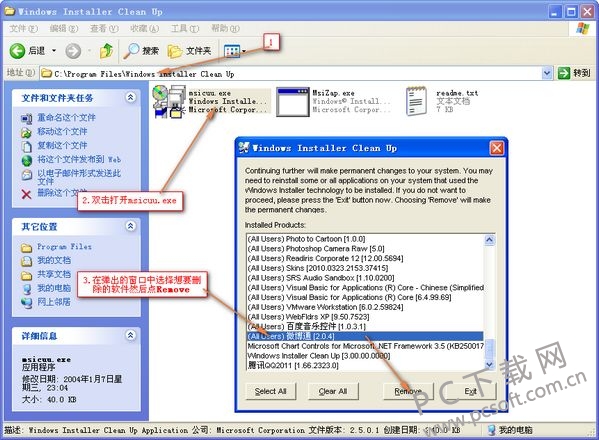Expand the address bar dropdown arrow

547,73
